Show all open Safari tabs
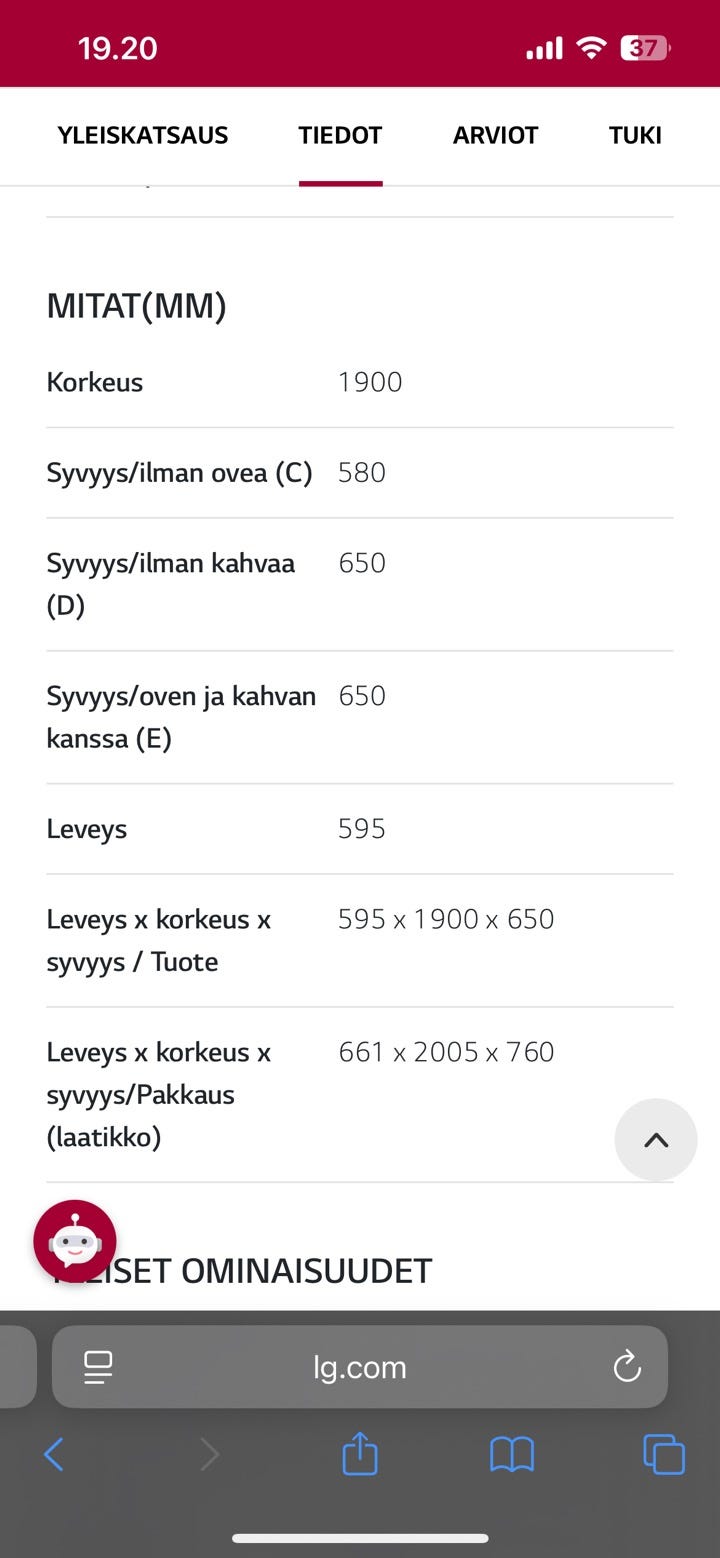This screenshot has height=1558, width=720. [x=663, y=1454]
